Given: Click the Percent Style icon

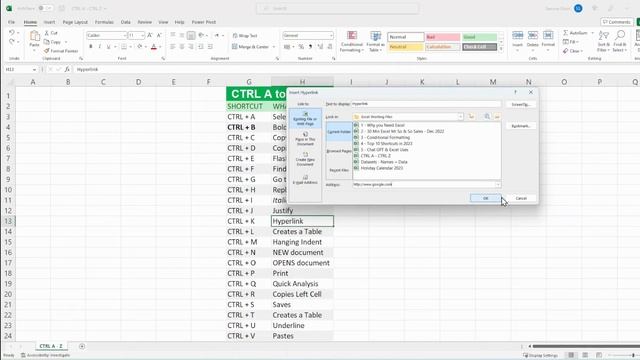Looking at the screenshot, I should pyautogui.click(x=301, y=47).
